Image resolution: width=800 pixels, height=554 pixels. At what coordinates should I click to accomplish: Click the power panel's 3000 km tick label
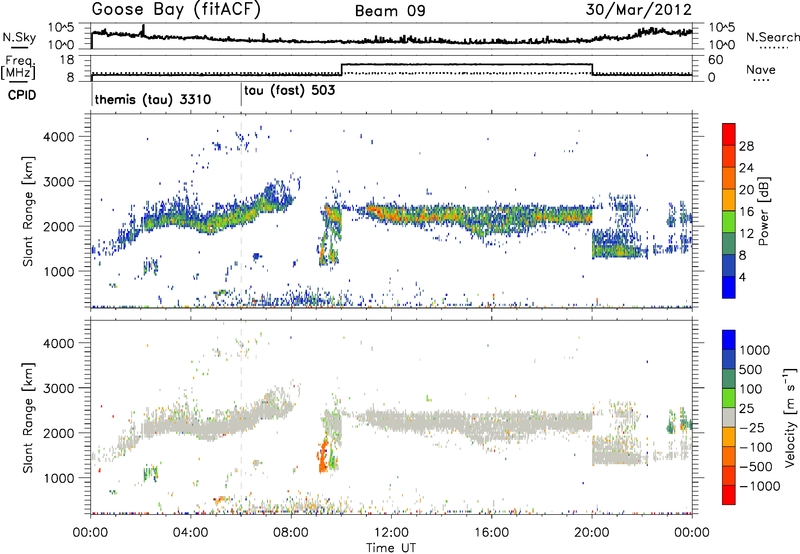click(x=58, y=182)
